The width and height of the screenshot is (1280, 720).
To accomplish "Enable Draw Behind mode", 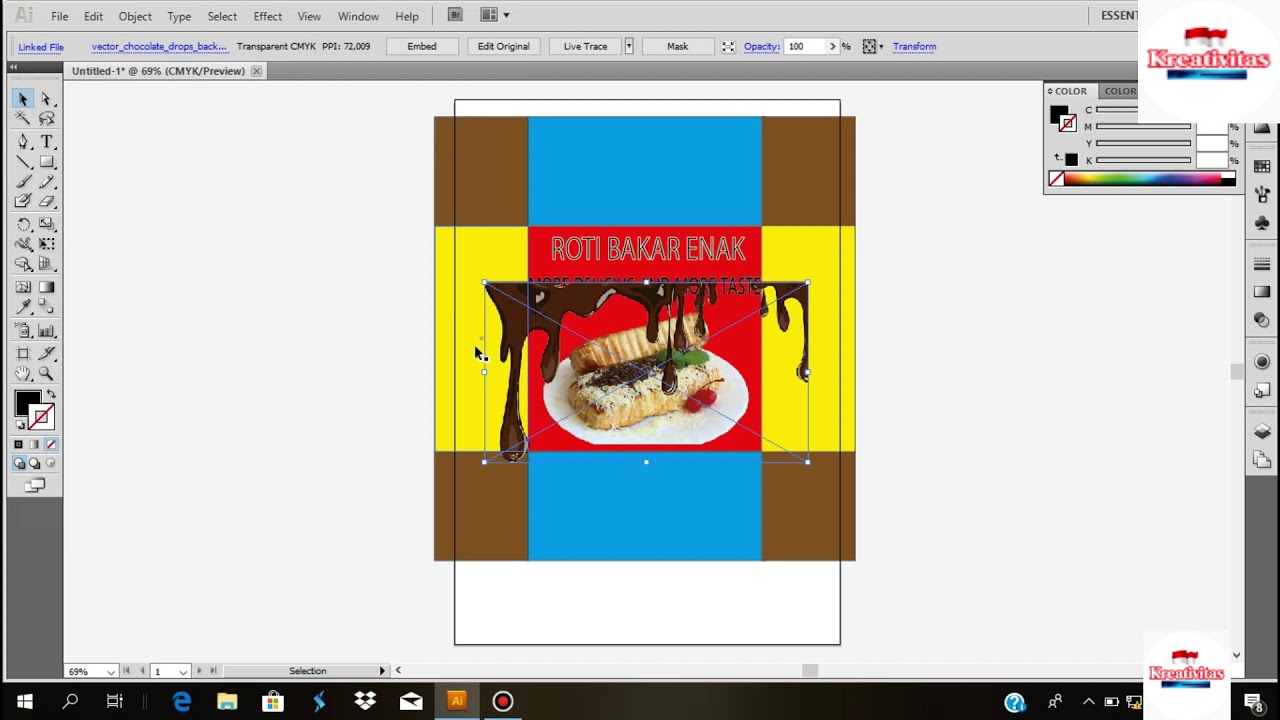I will tap(35, 464).
